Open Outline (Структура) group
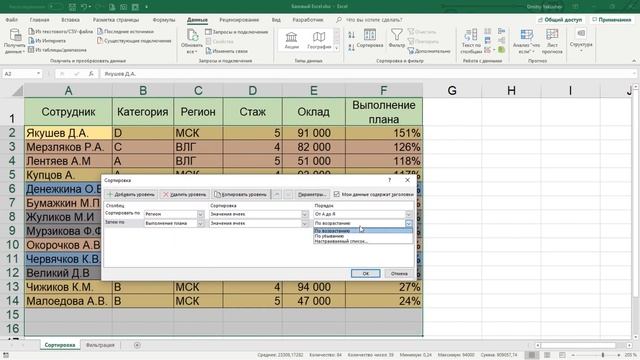The image size is (640, 360). coord(581,39)
